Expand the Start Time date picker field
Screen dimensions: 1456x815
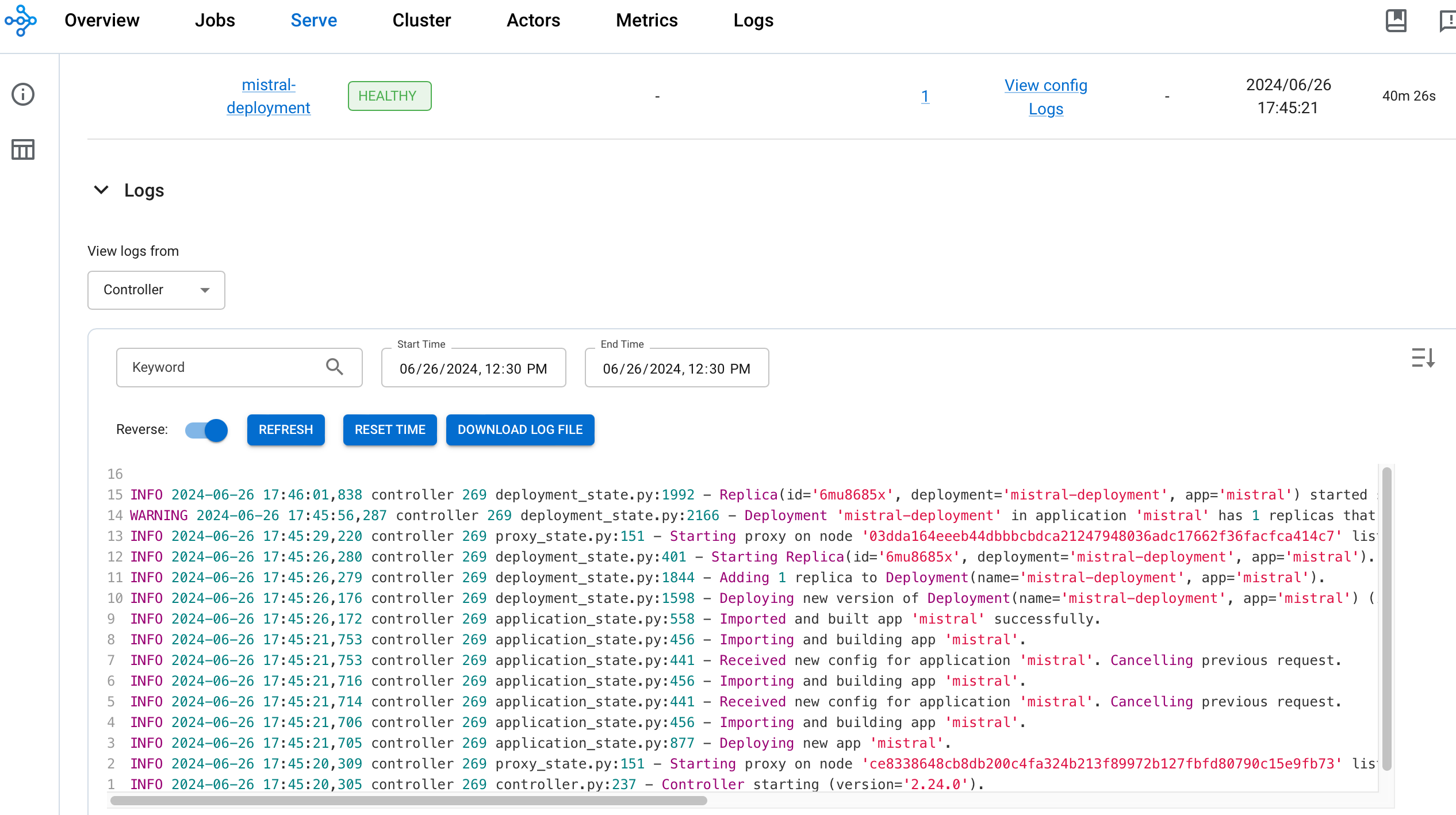[x=472, y=368]
